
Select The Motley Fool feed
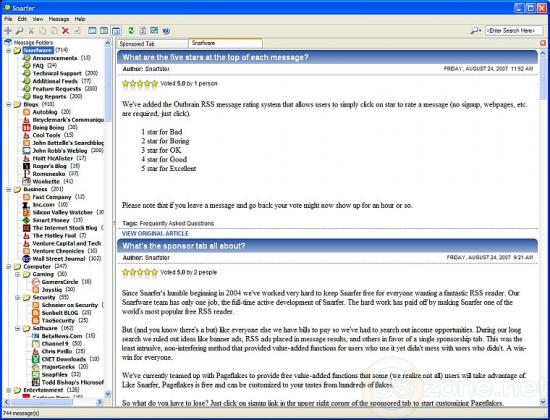click(x=54, y=235)
